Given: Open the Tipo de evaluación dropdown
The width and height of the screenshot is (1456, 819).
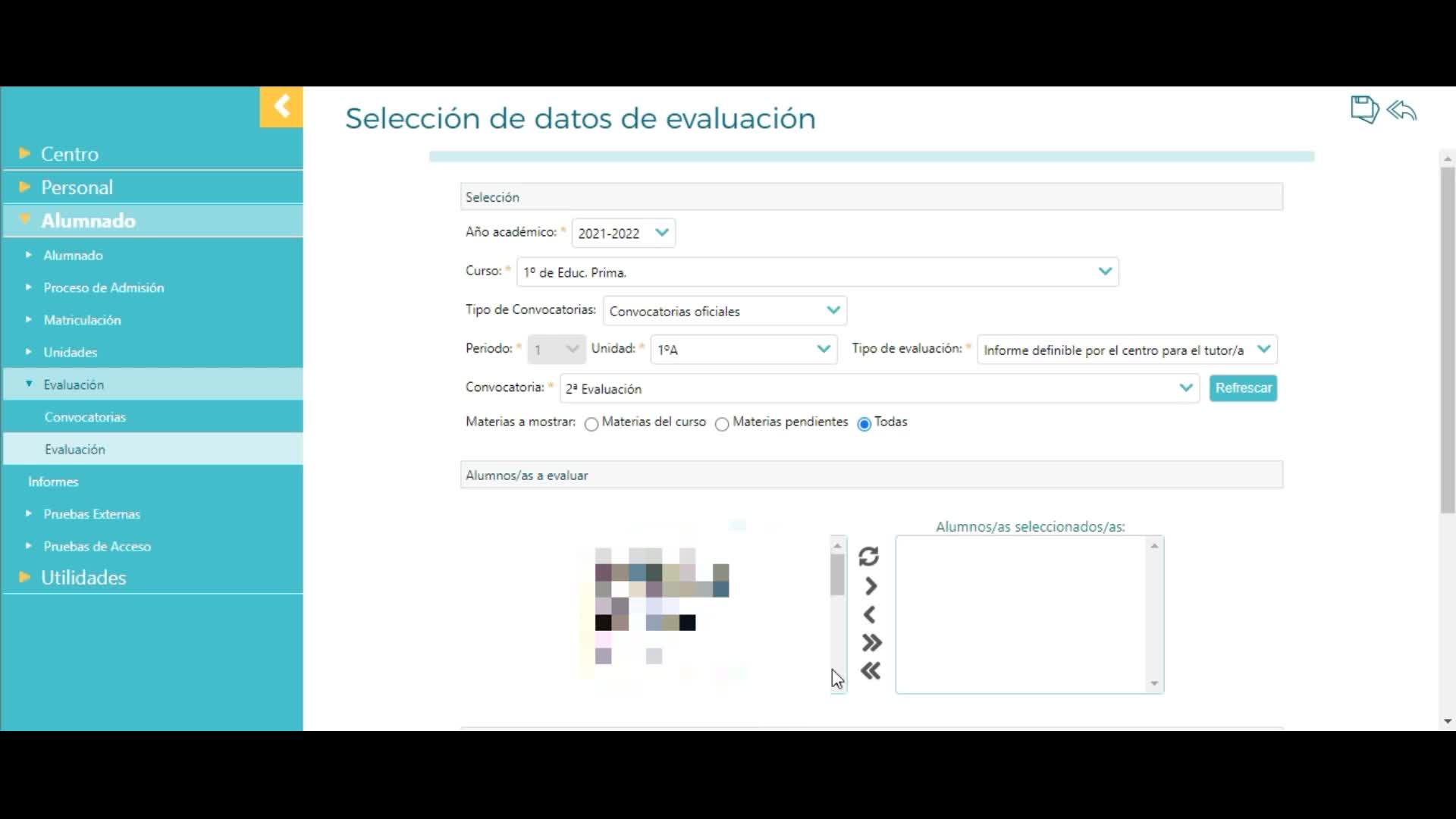Looking at the screenshot, I should (x=1126, y=350).
